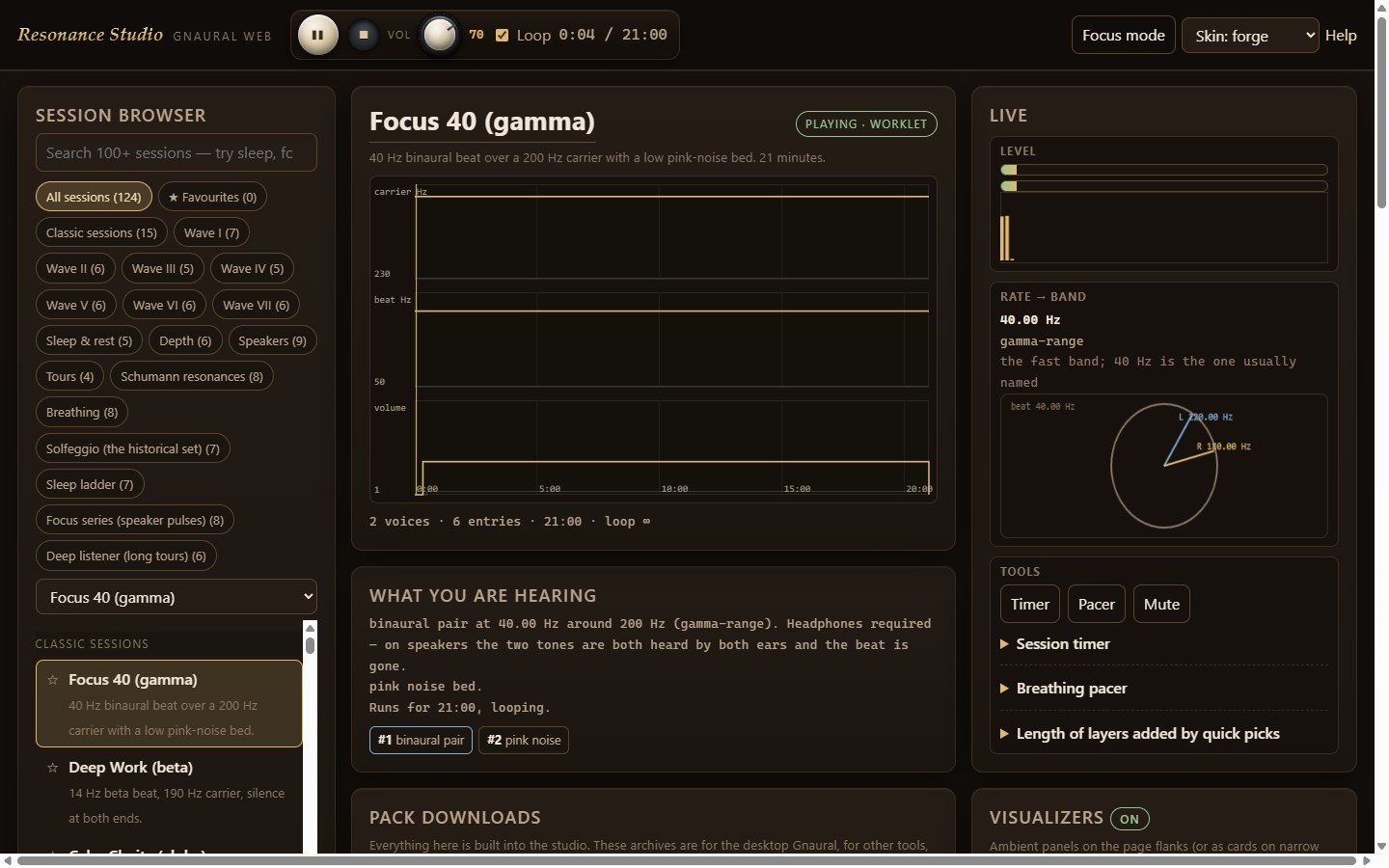Viewport: 1389px width, 868px height.
Task: Select voice #1 binaural pair
Action: [421, 740]
